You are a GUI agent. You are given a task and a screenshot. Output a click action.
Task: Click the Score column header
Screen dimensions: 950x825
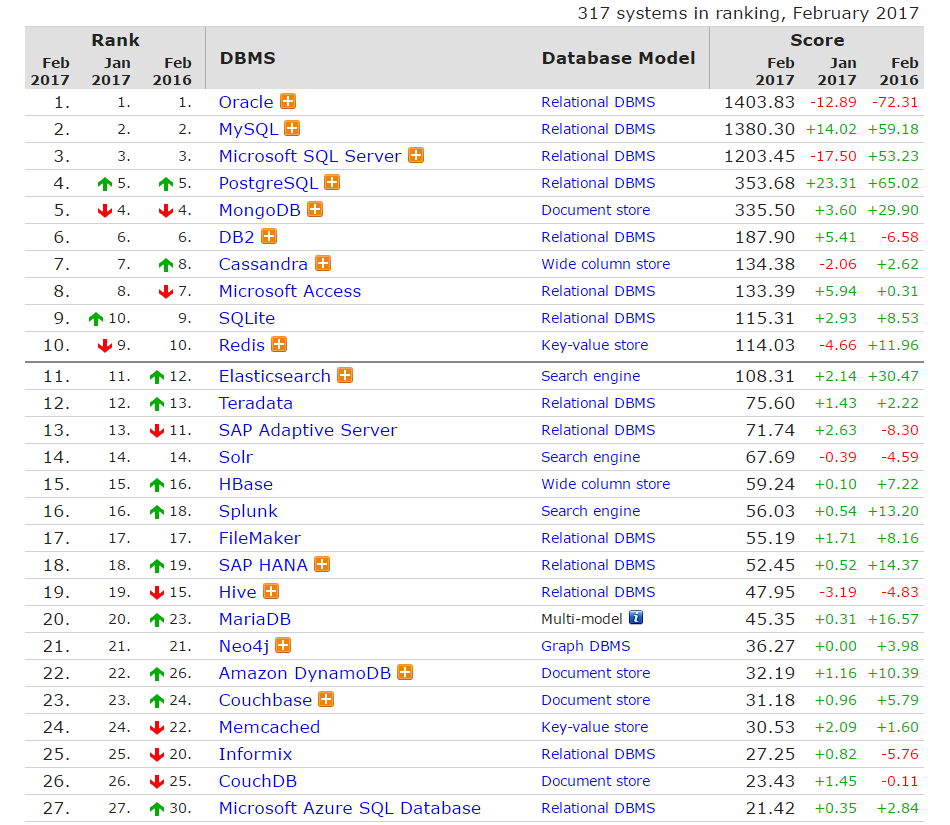tap(817, 40)
